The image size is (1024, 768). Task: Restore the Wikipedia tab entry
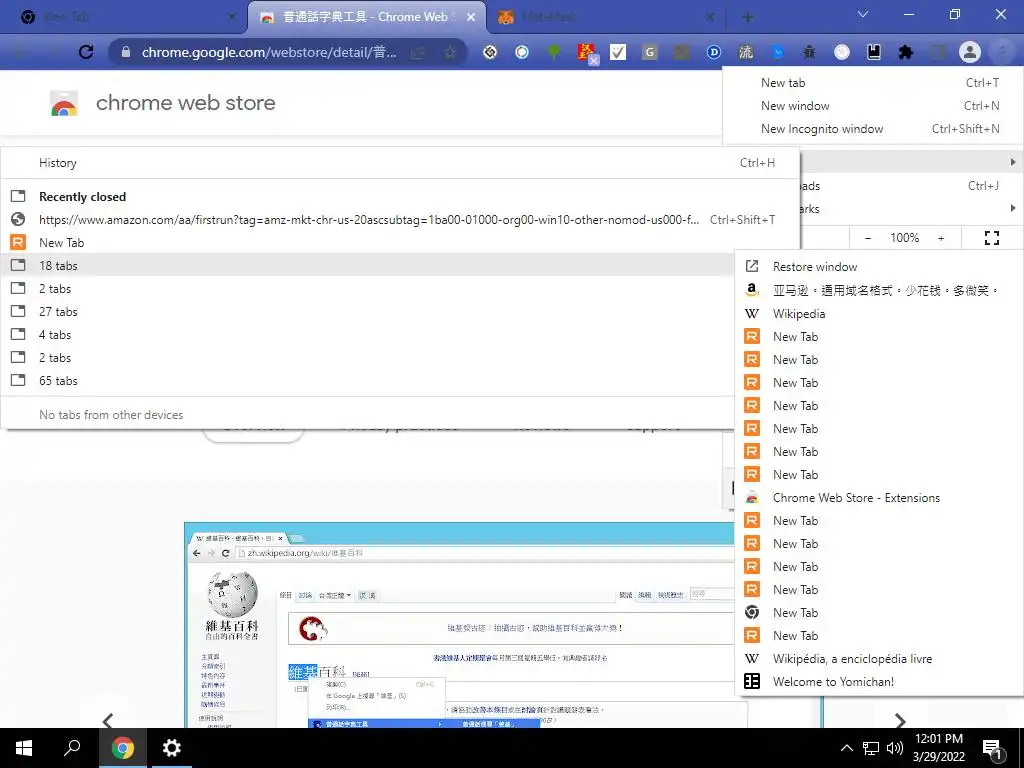(879, 313)
